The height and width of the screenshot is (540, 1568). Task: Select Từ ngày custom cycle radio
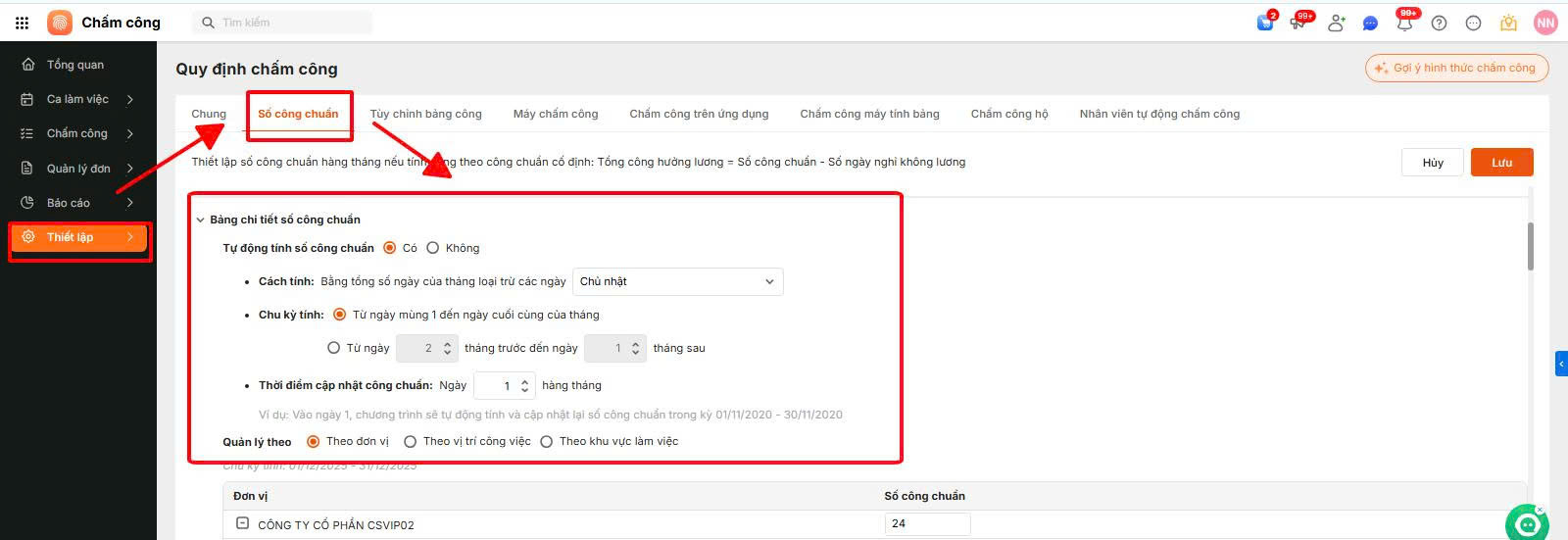(333, 348)
